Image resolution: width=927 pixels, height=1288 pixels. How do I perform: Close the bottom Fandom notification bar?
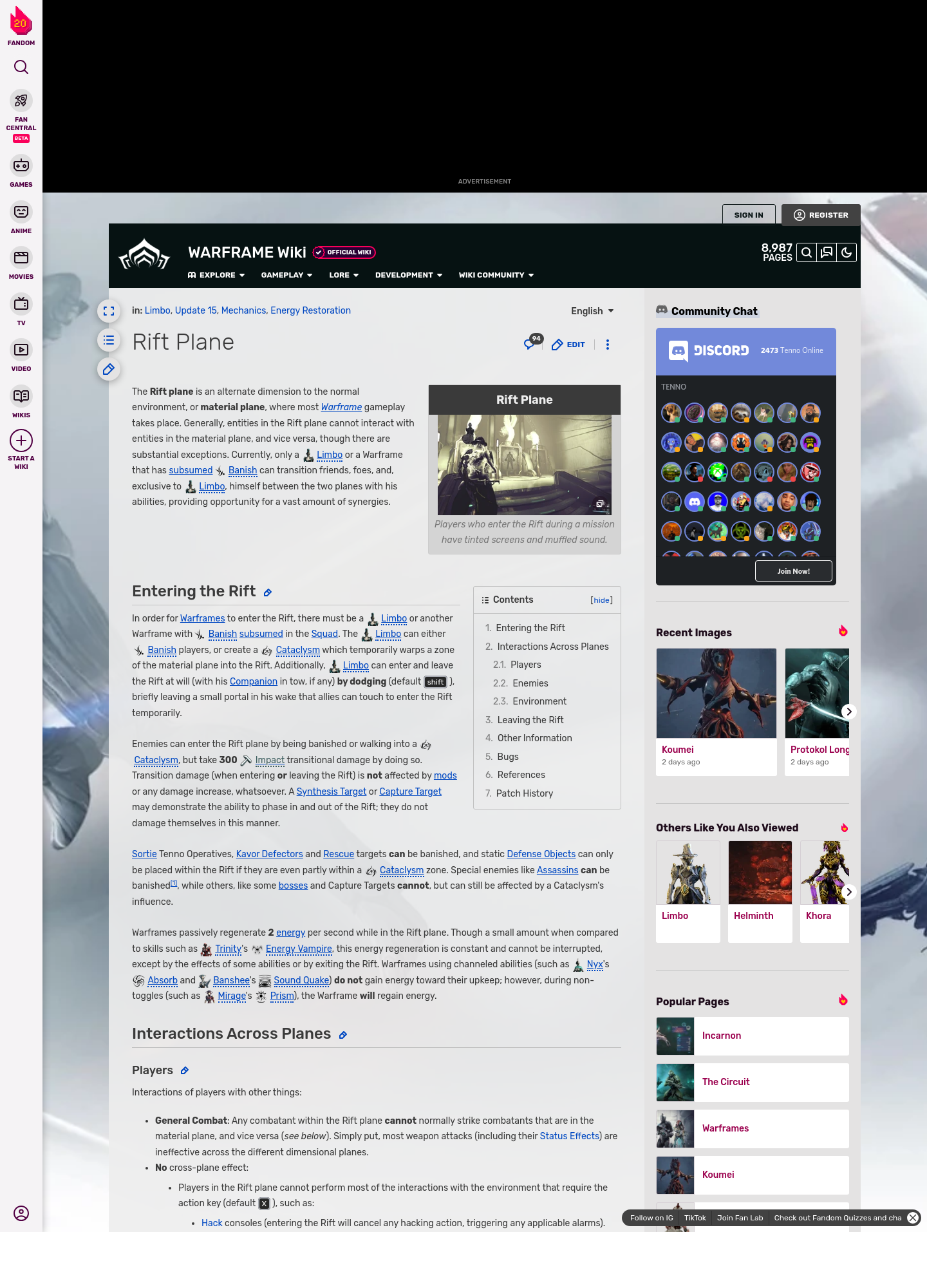913,1218
